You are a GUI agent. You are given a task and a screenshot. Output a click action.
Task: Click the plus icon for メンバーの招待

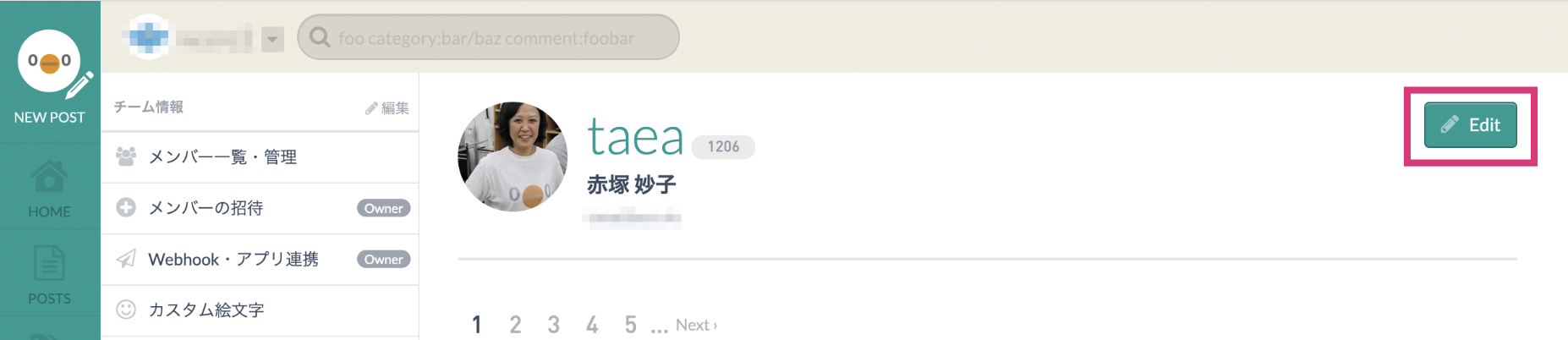(126, 208)
